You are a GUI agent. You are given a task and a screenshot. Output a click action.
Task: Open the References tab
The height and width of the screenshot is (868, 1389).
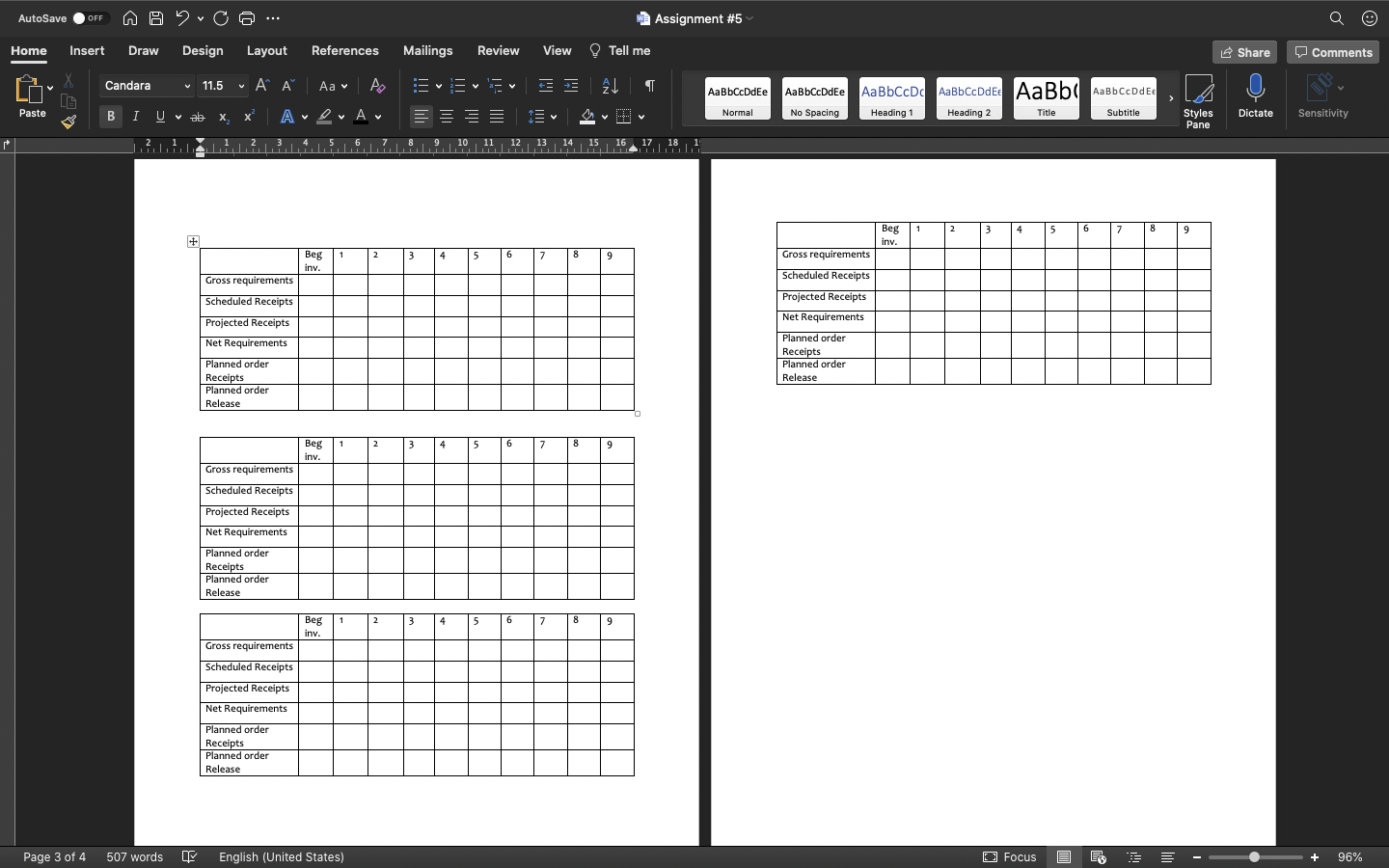tap(345, 50)
